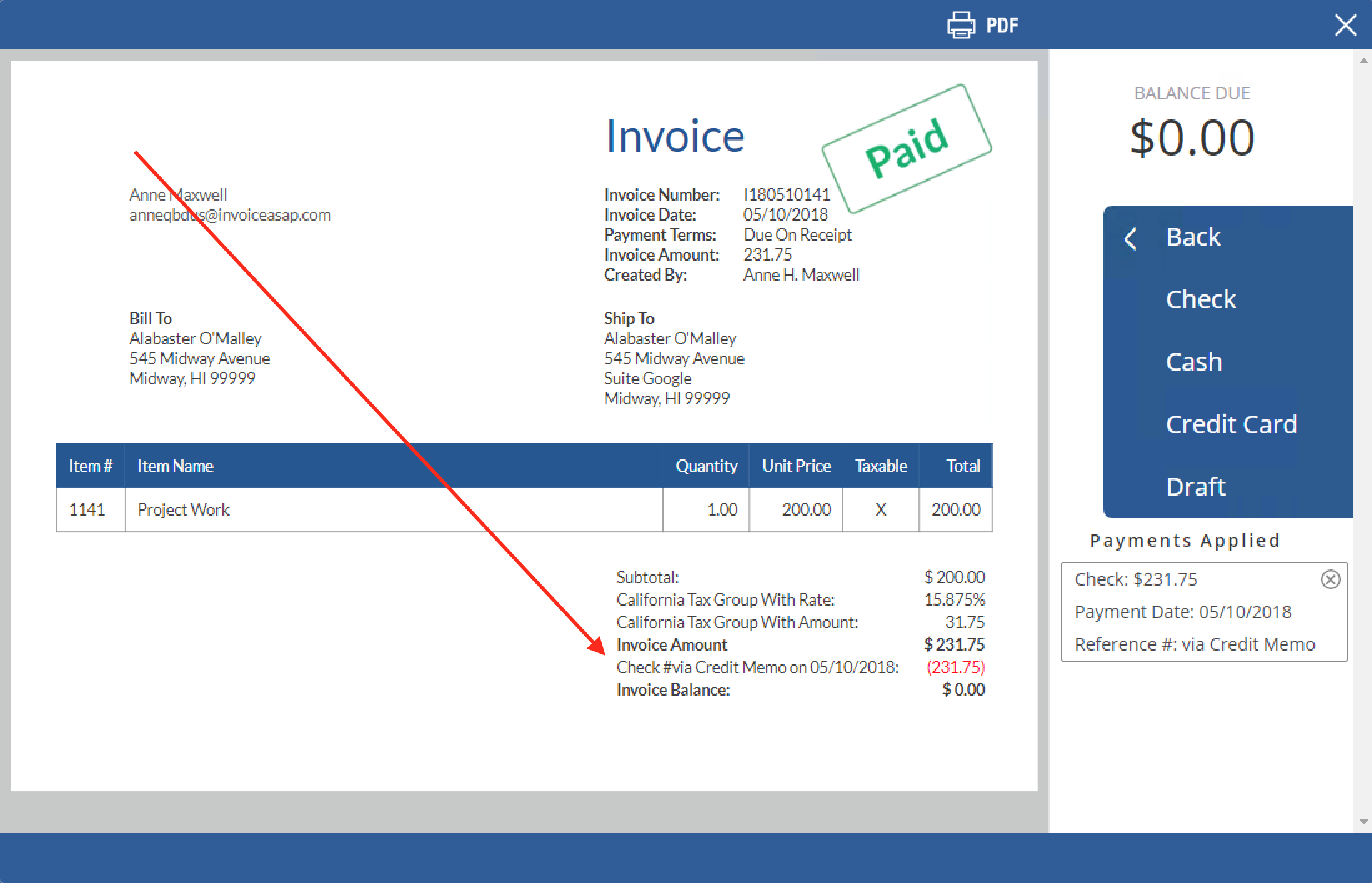Select Check as payment method
This screenshot has height=883, width=1372.
pyautogui.click(x=1200, y=299)
